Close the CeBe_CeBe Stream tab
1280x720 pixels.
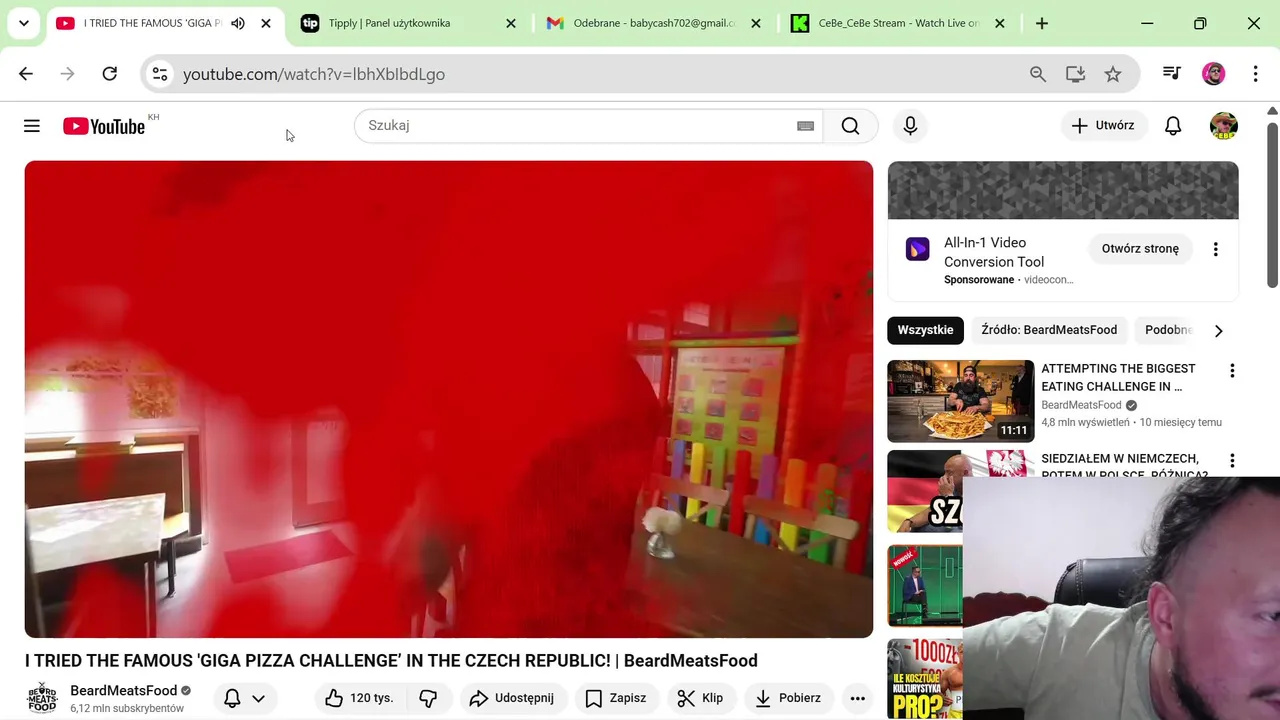(x=1000, y=23)
